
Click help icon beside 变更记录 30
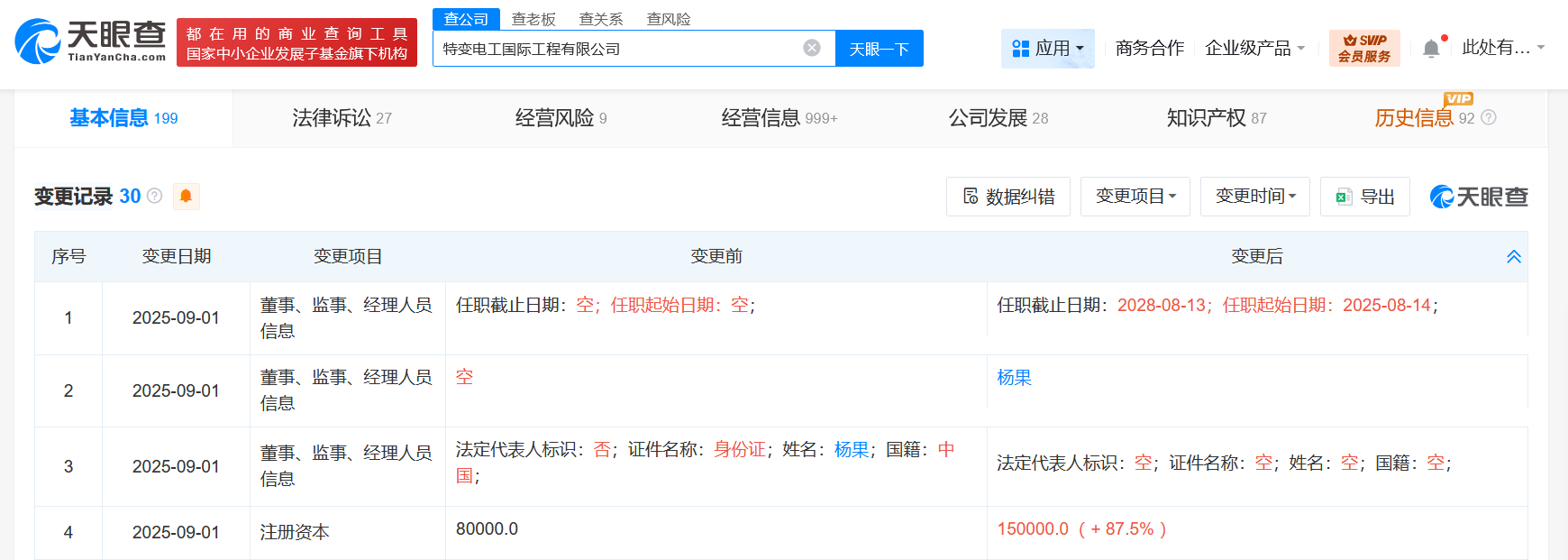[155, 196]
